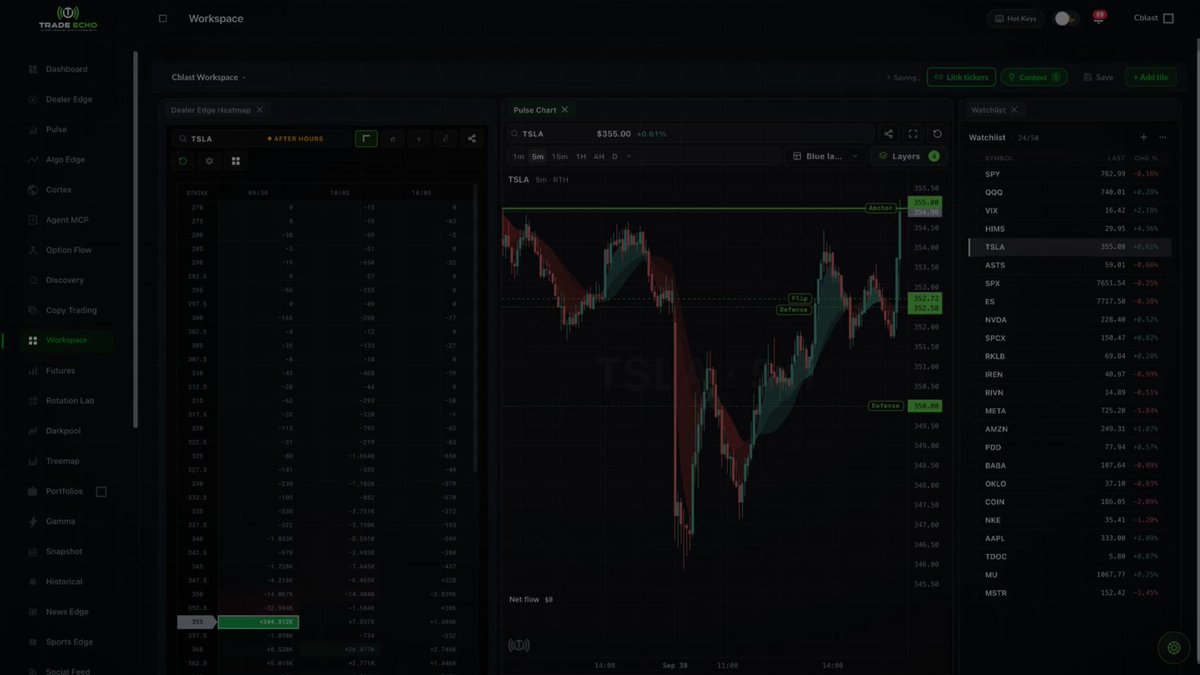Reload the Pulse Chart
This screenshot has height=675, width=1200.
click(937, 134)
